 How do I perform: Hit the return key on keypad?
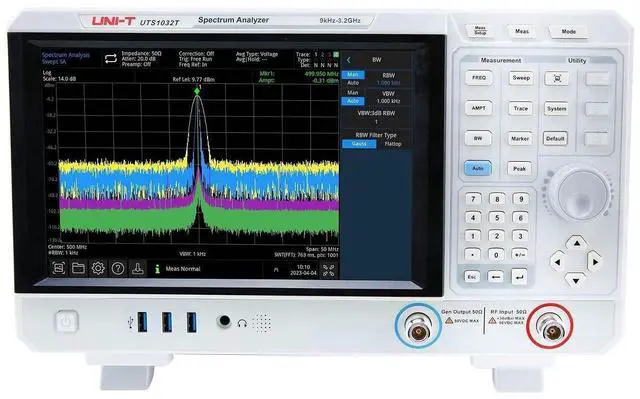click(x=519, y=277)
